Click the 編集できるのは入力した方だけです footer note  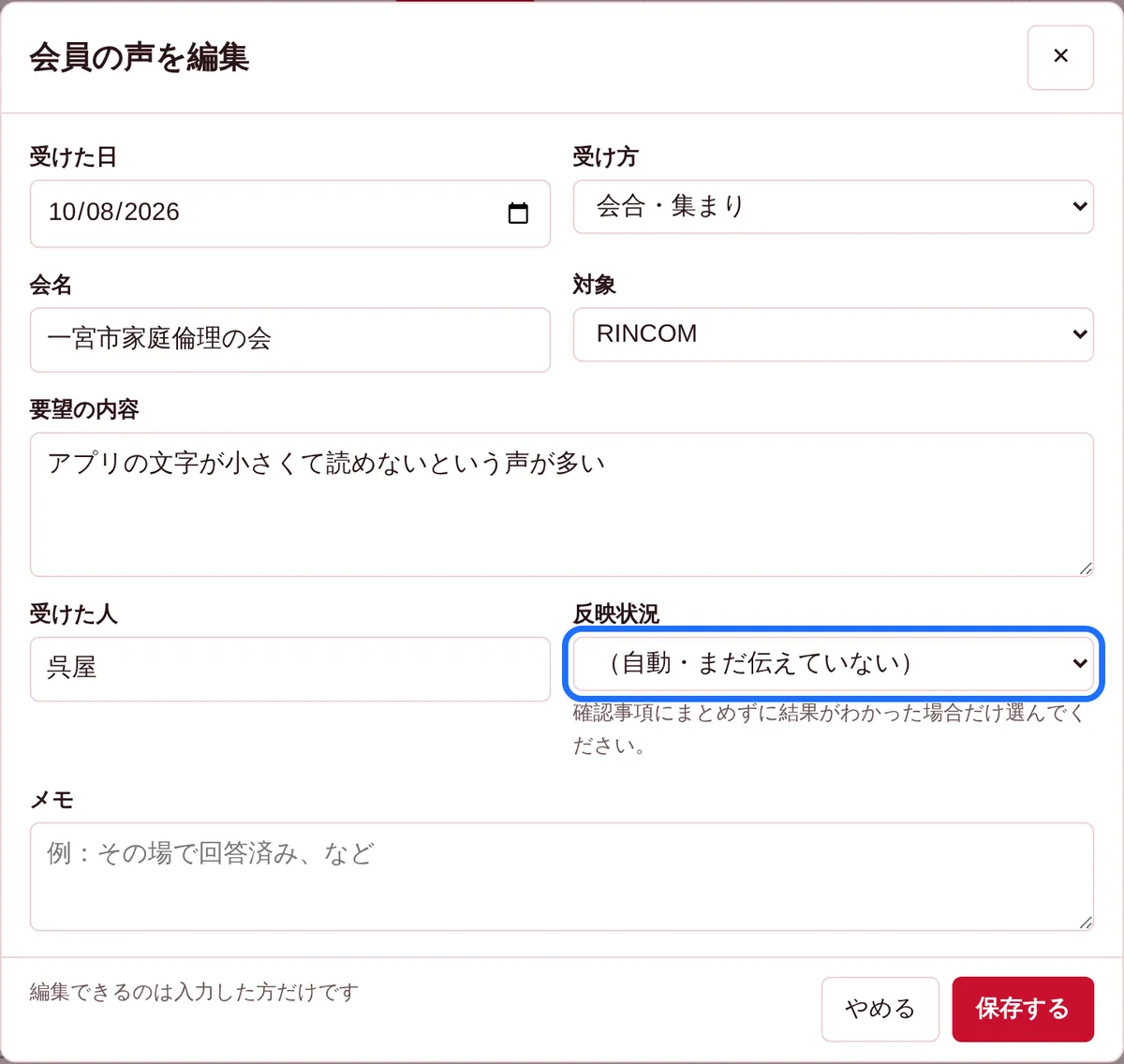pyautogui.click(x=194, y=992)
